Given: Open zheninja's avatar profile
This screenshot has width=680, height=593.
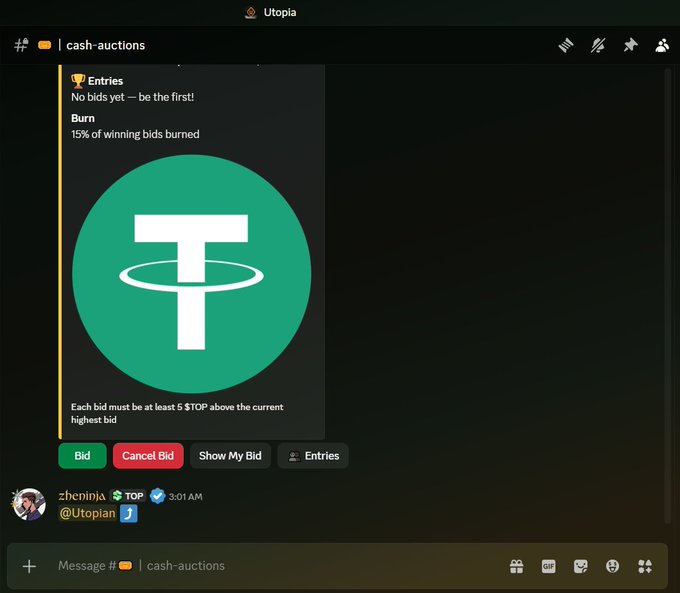Looking at the screenshot, I should coord(29,504).
